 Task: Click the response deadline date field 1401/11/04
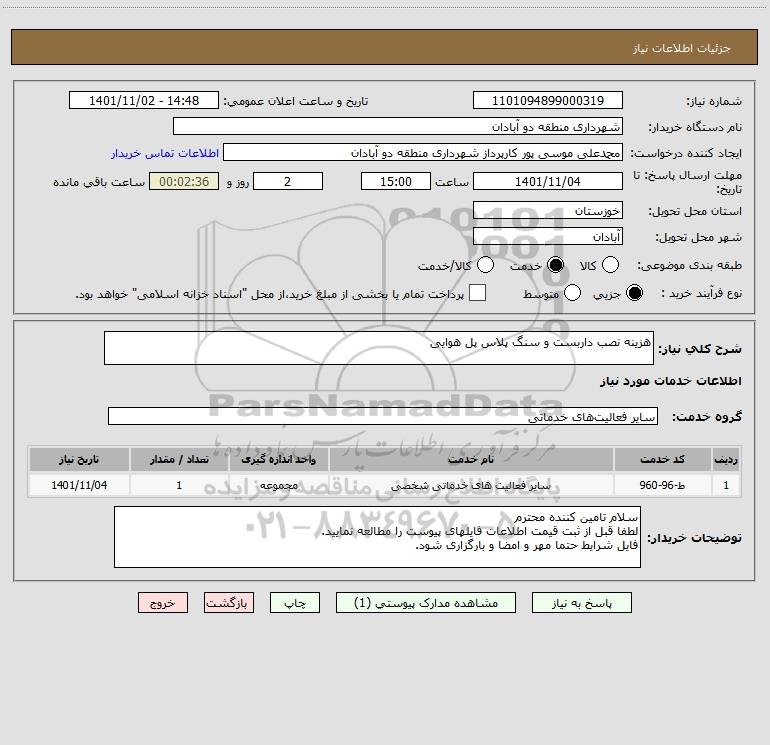pos(548,182)
